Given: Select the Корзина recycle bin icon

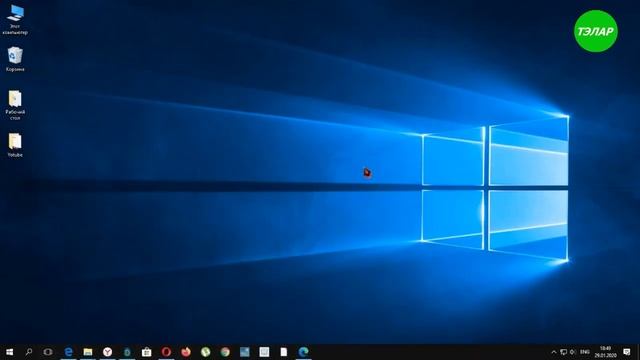Looking at the screenshot, I should click(15, 59).
